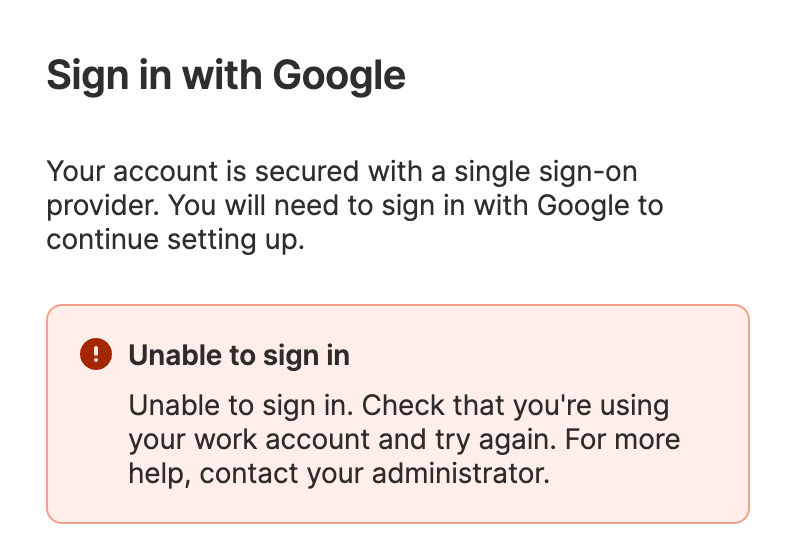Image resolution: width=796 pixels, height=554 pixels.
Task: Click the red error exclamation icon
Action: point(97,354)
